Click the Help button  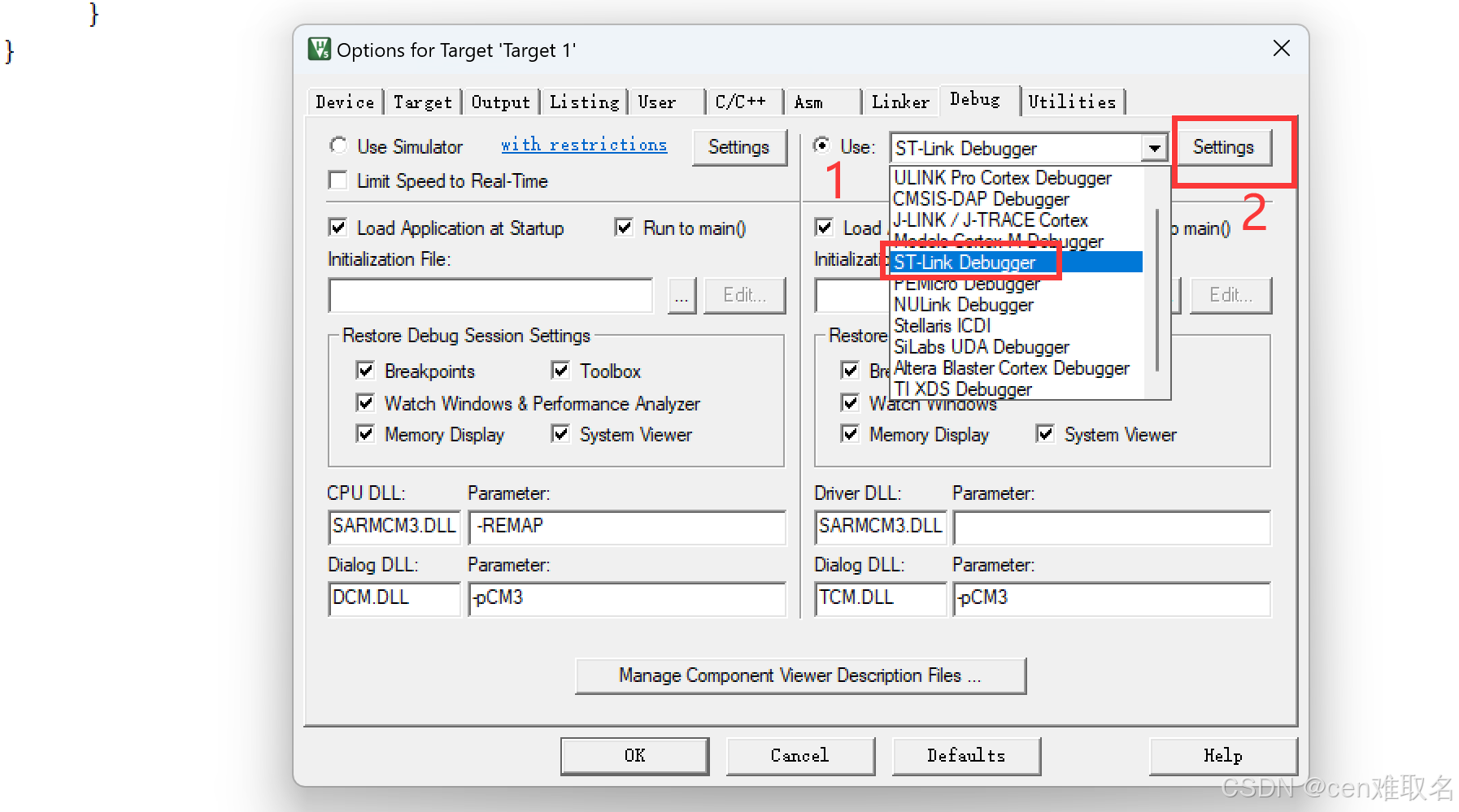(x=1223, y=756)
